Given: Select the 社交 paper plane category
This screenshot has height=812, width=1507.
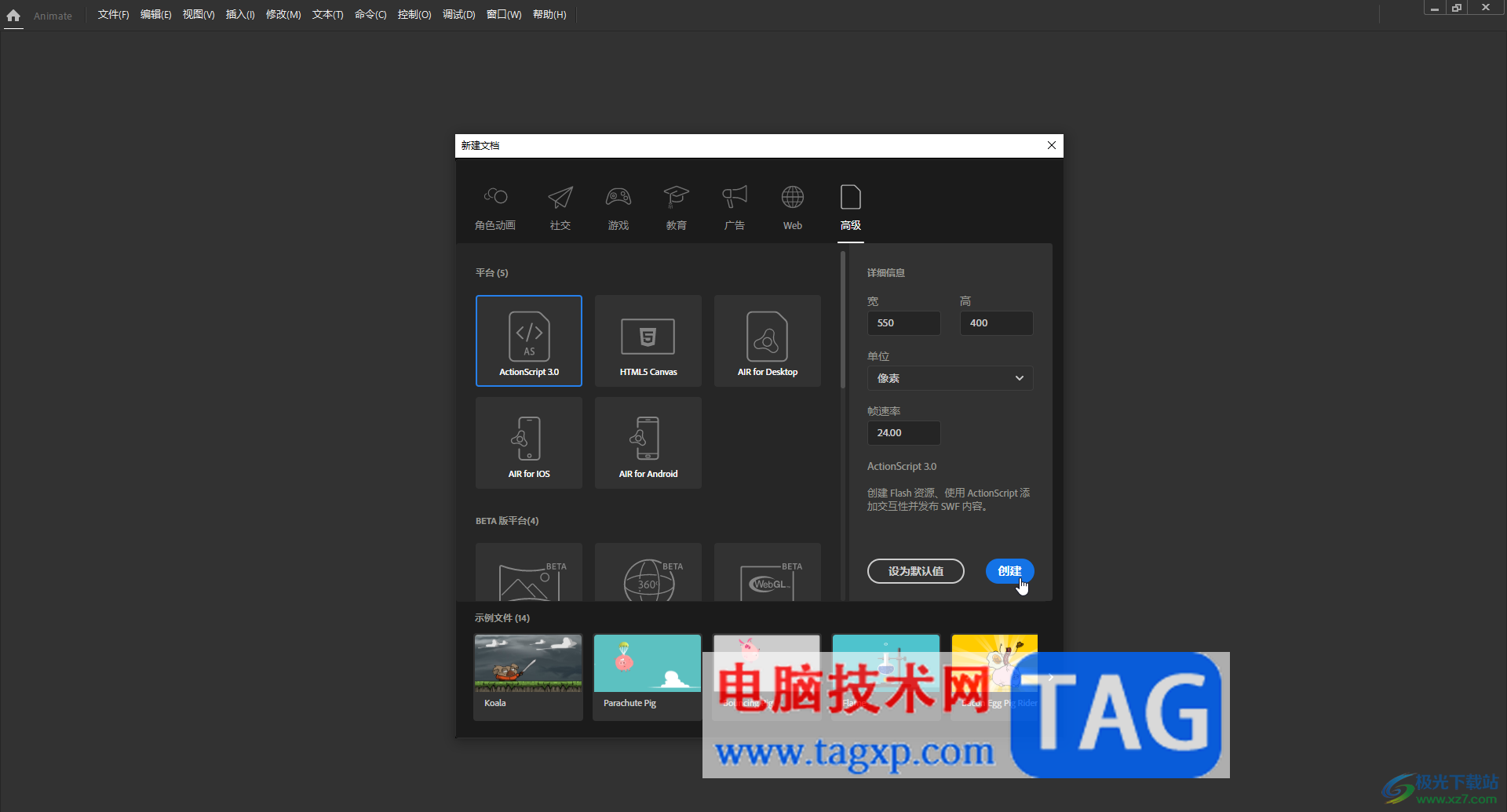Looking at the screenshot, I should (x=560, y=207).
